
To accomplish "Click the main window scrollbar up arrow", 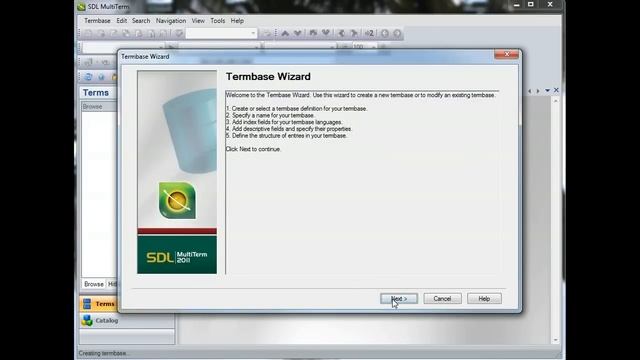I will [x=556, y=100].
